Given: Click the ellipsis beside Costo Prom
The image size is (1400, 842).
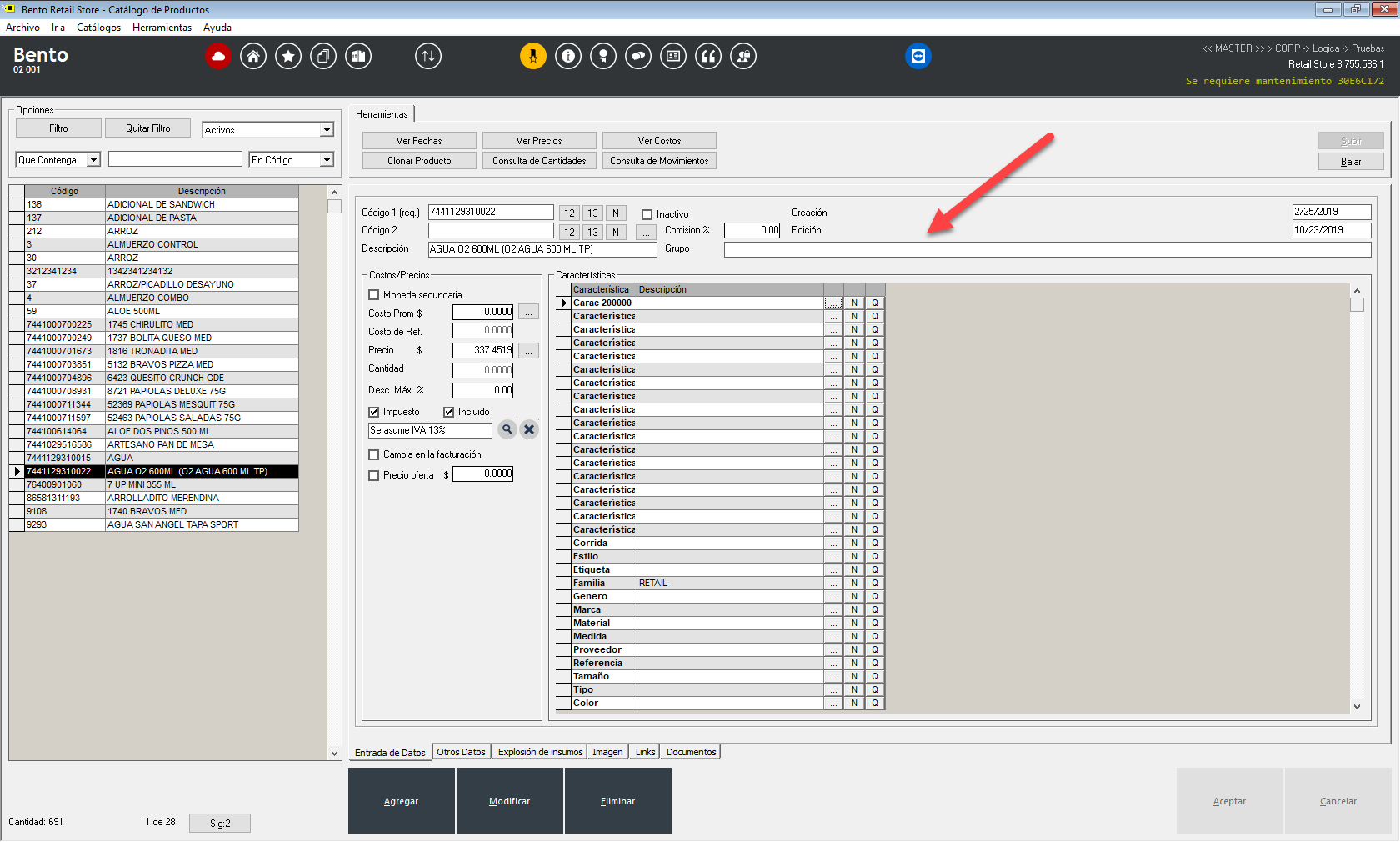Looking at the screenshot, I should [528, 312].
